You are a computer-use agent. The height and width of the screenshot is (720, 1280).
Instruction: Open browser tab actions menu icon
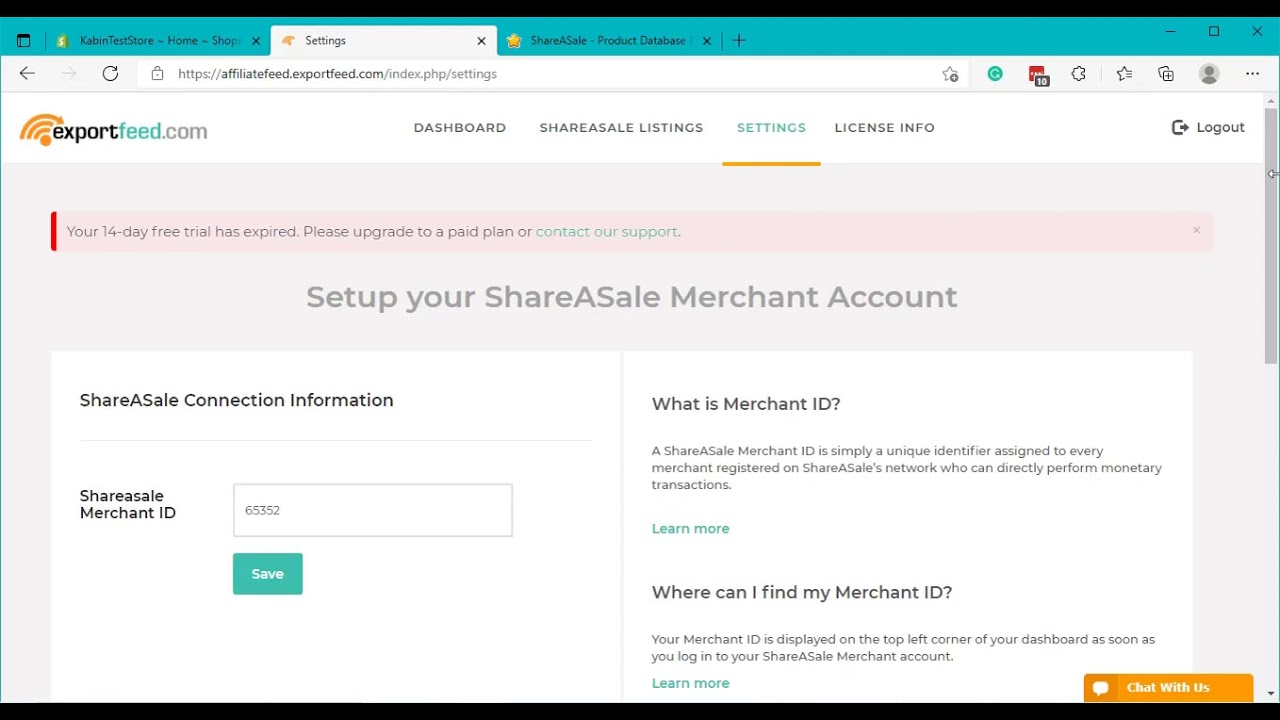(24, 41)
